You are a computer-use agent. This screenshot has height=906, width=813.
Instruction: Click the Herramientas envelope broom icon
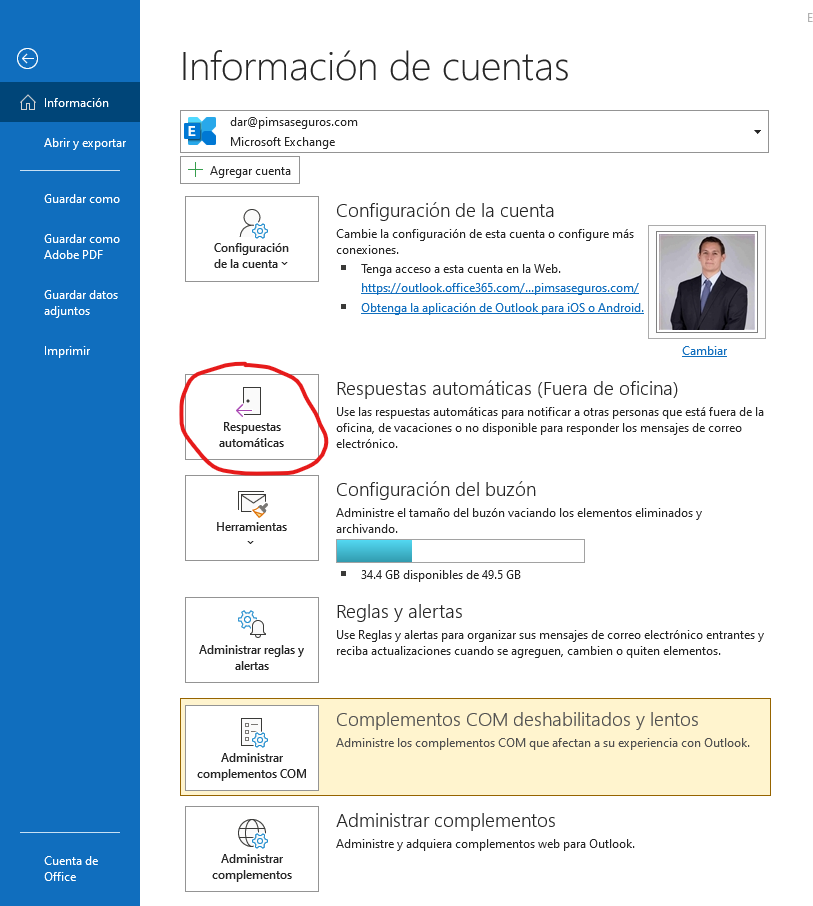point(252,503)
